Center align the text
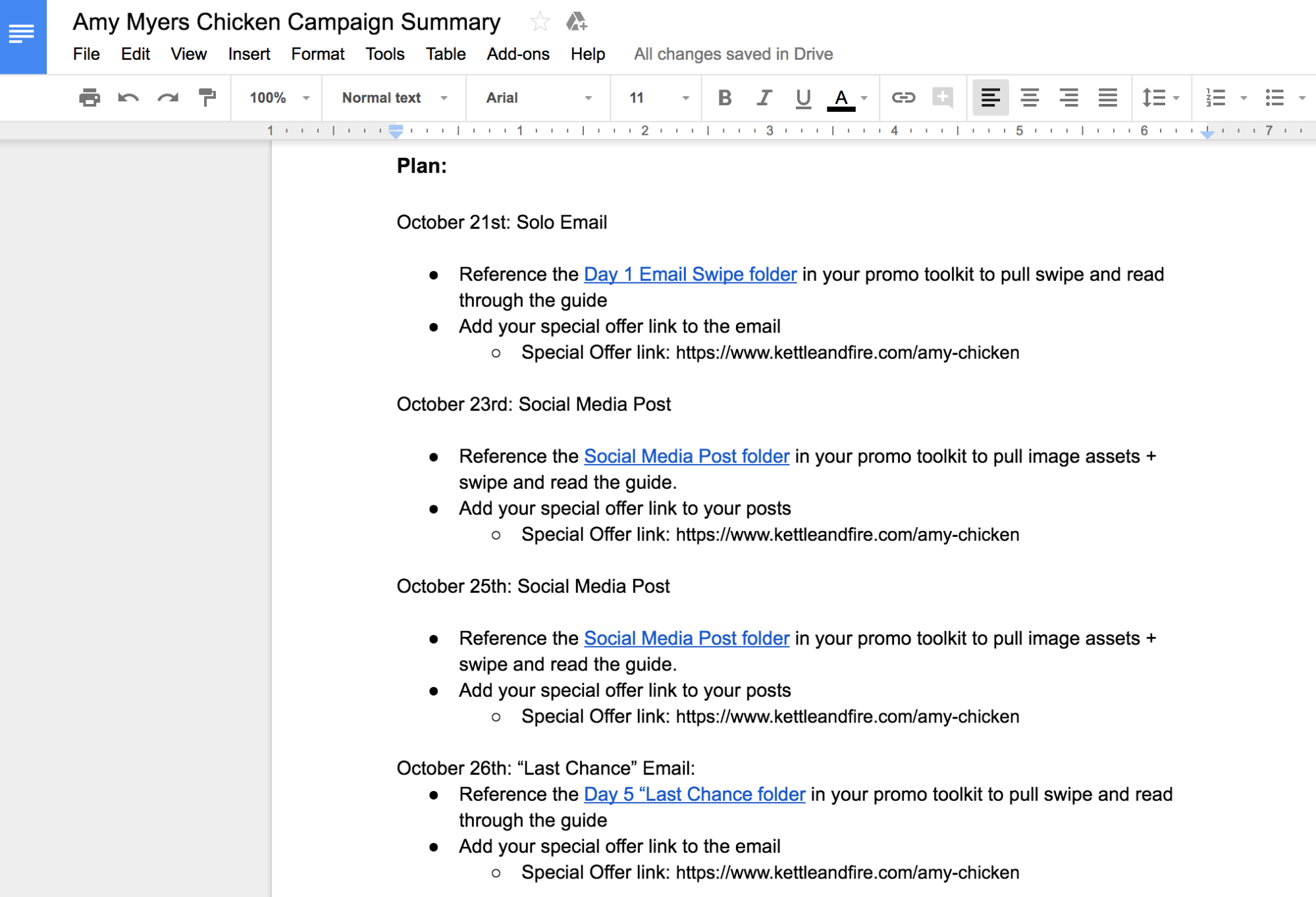The height and width of the screenshot is (897, 1316). (1030, 97)
